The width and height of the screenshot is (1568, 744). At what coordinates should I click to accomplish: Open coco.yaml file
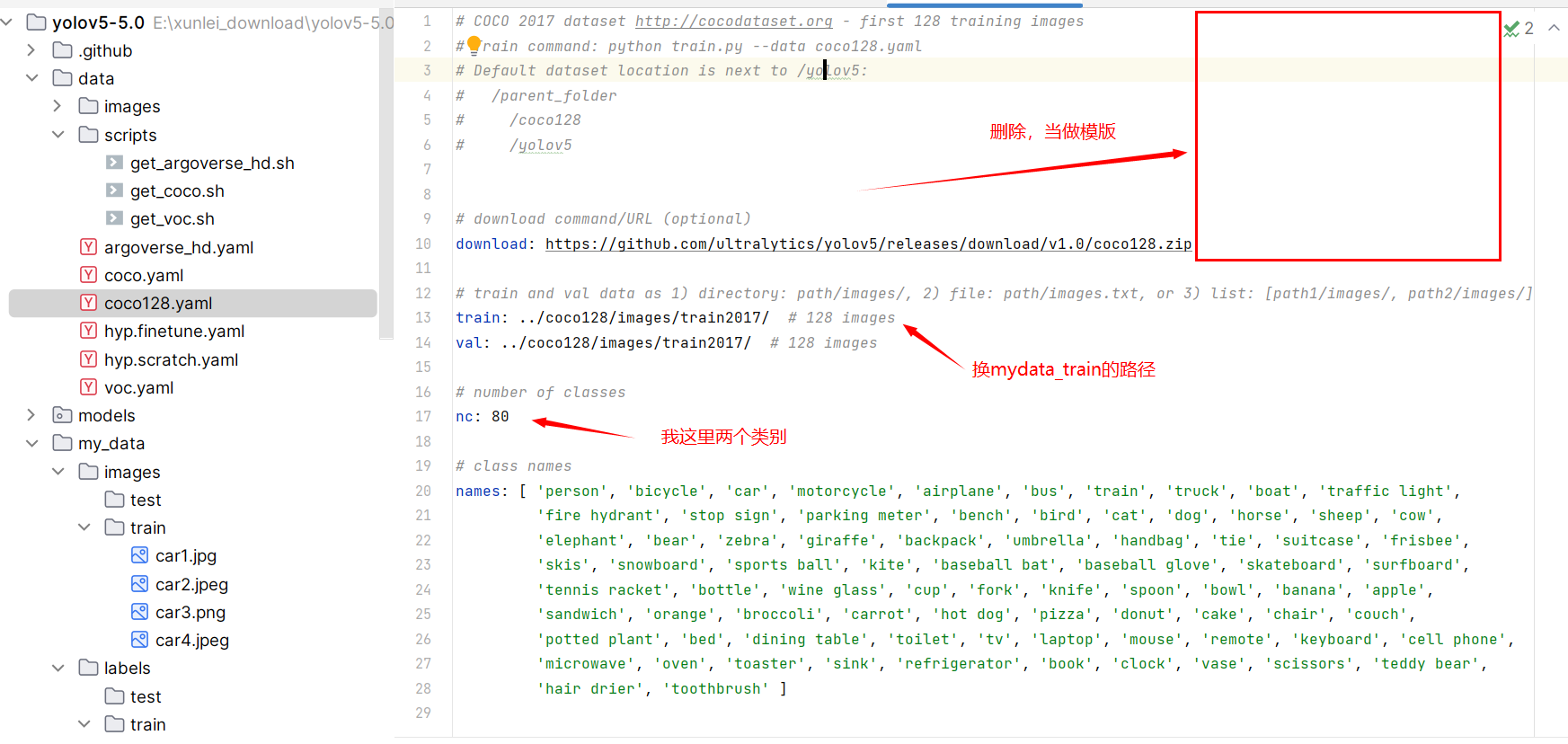pyautogui.click(x=144, y=275)
